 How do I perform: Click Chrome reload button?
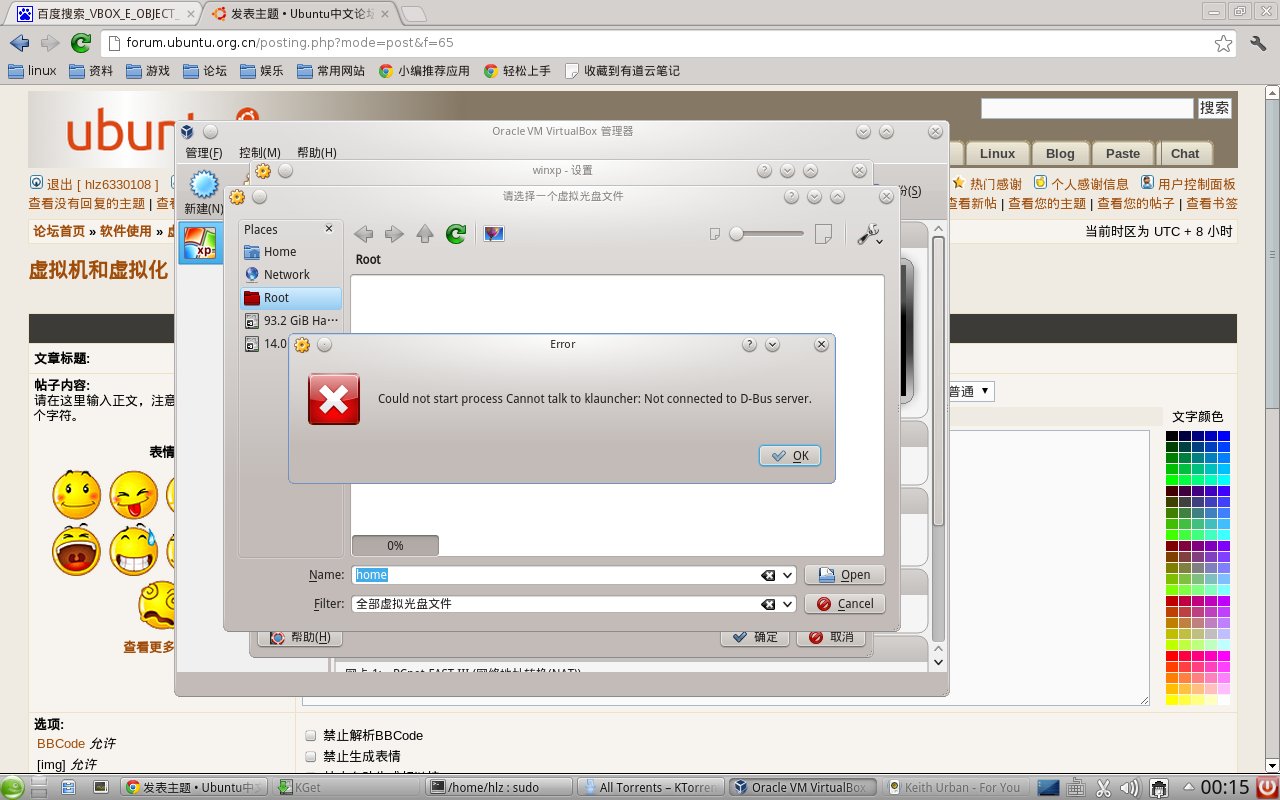[x=81, y=43]
